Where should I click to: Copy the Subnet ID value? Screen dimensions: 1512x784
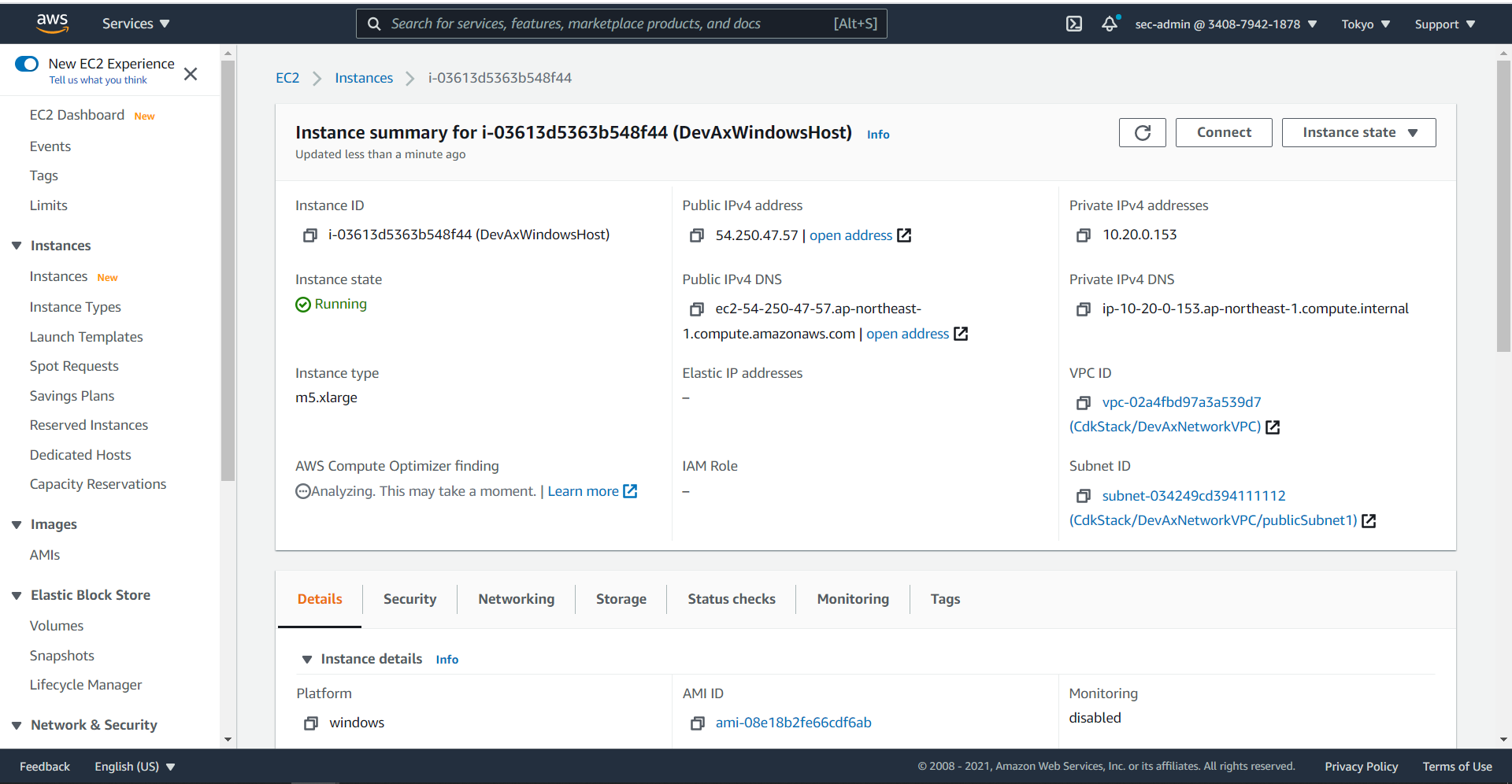point(1084,496)
